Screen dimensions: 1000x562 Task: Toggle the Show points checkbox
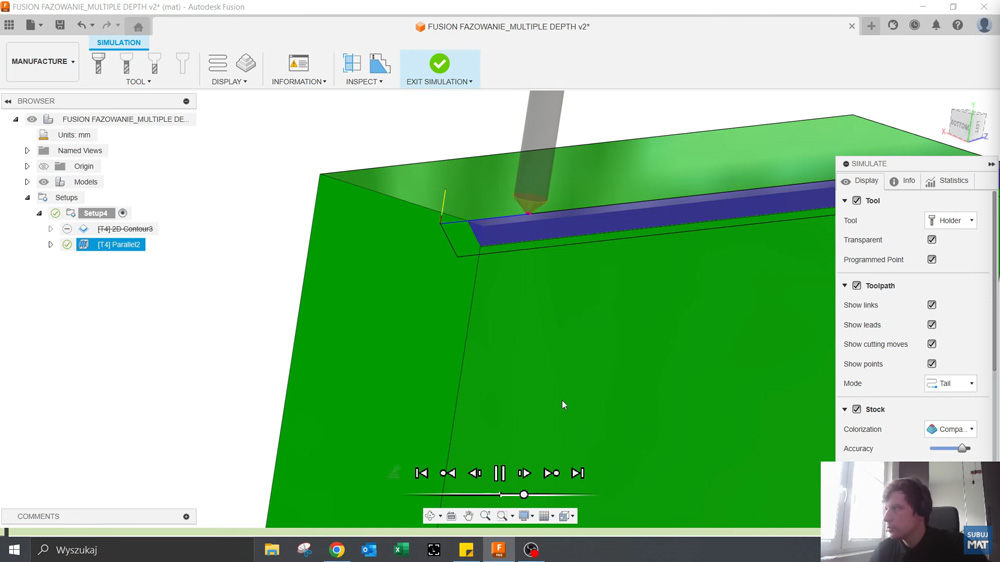click(932, 364)
